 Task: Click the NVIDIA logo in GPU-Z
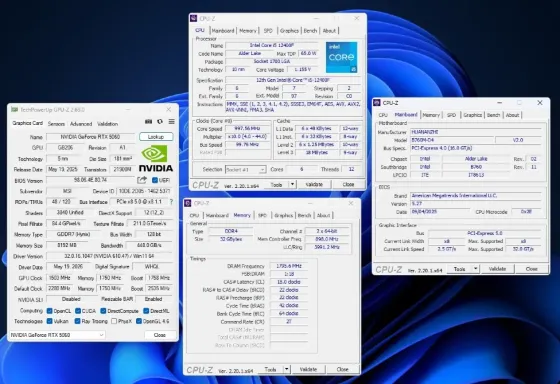tap(156, 158)
